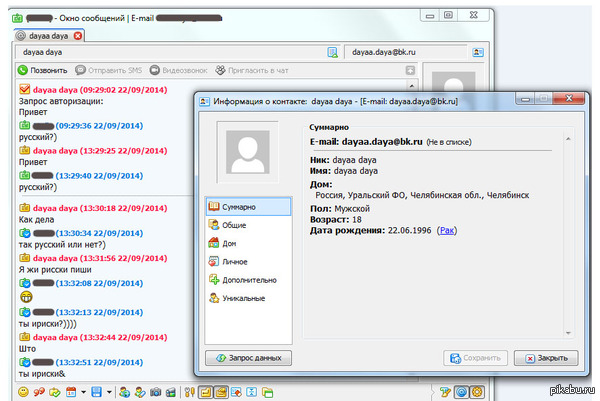Select Уникальные in the sidebar list
The height and width of the screenshot is (401, 600).
point(244,298)
